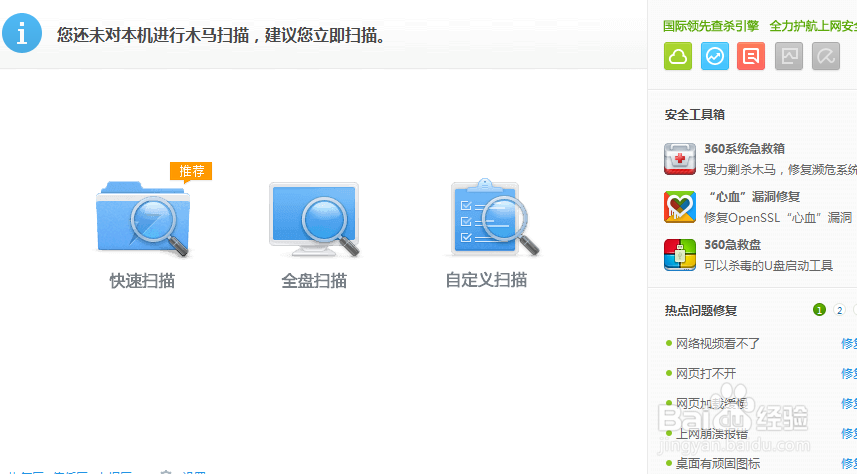Click the 可以杀毒的U盘启动工具 description
The height and width of the screenshot is (474, 857).
pos(768,266)
